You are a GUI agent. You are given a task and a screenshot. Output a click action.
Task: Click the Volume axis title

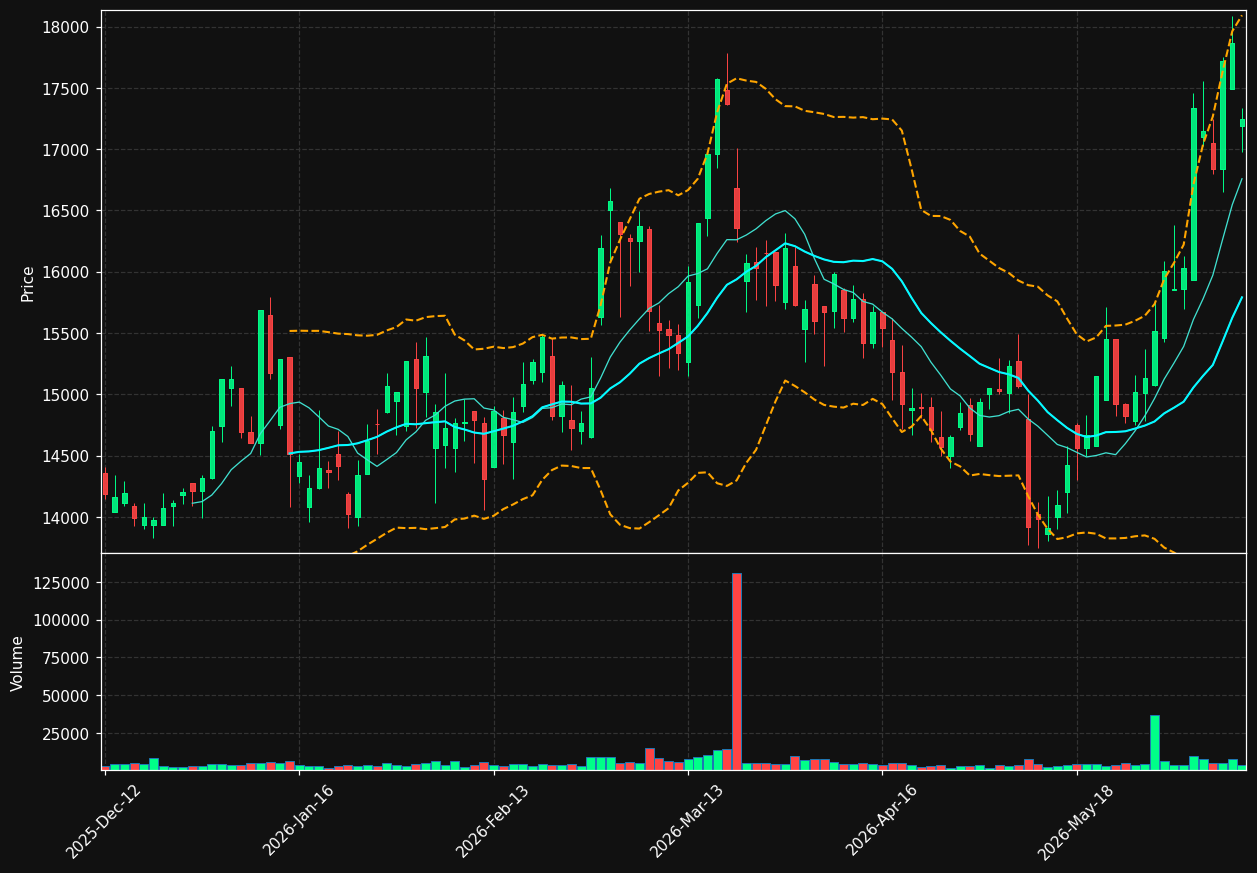[17, 663]
